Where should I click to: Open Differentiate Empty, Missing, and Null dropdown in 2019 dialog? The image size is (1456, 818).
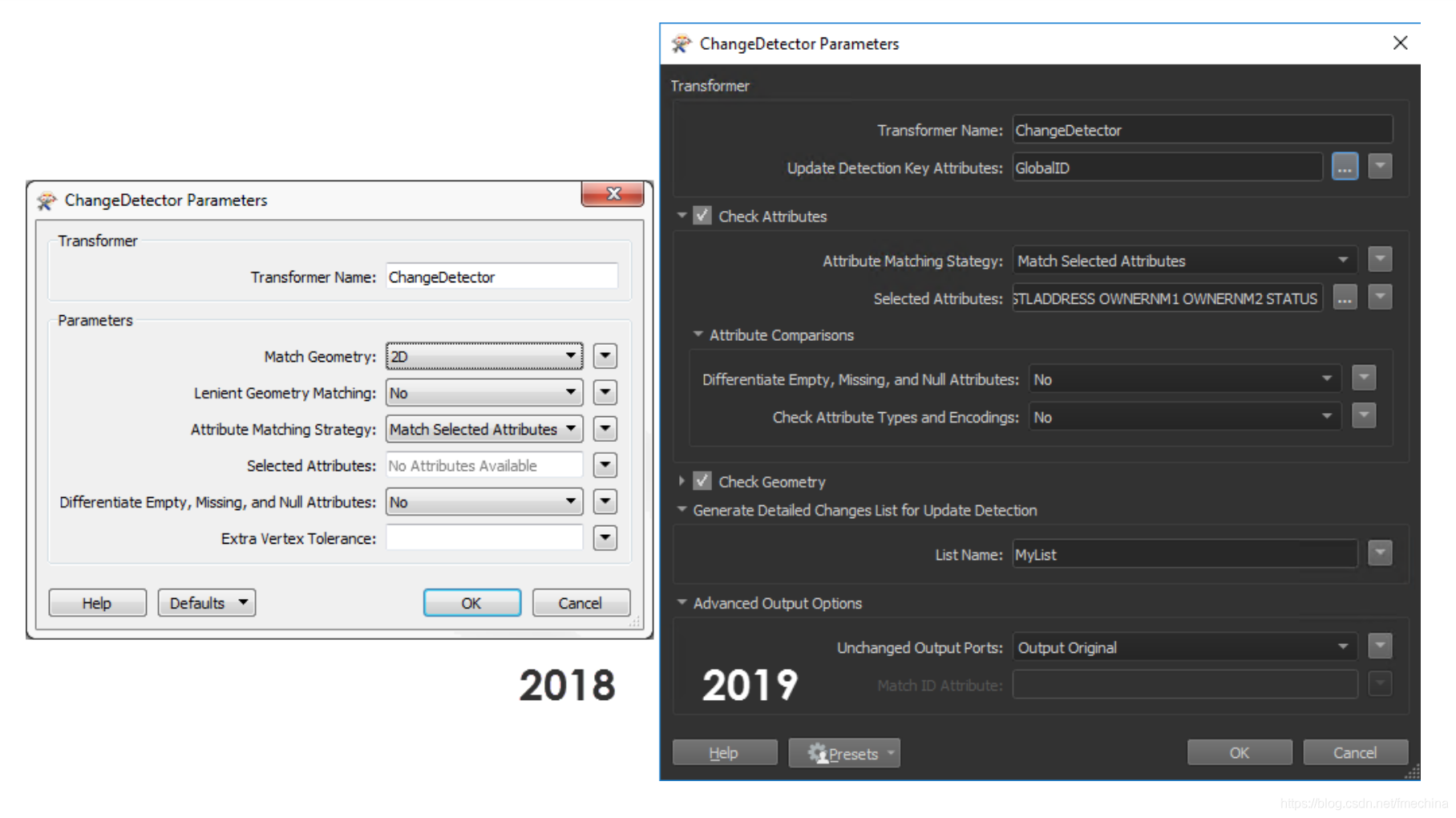click(x=1185, y=379)
